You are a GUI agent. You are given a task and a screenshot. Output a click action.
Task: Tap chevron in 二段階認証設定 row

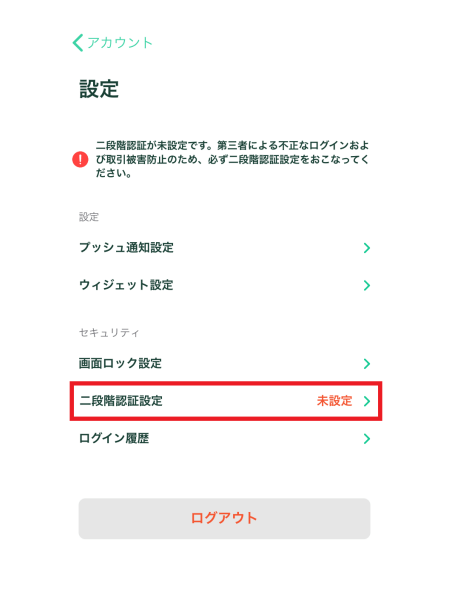367,401
